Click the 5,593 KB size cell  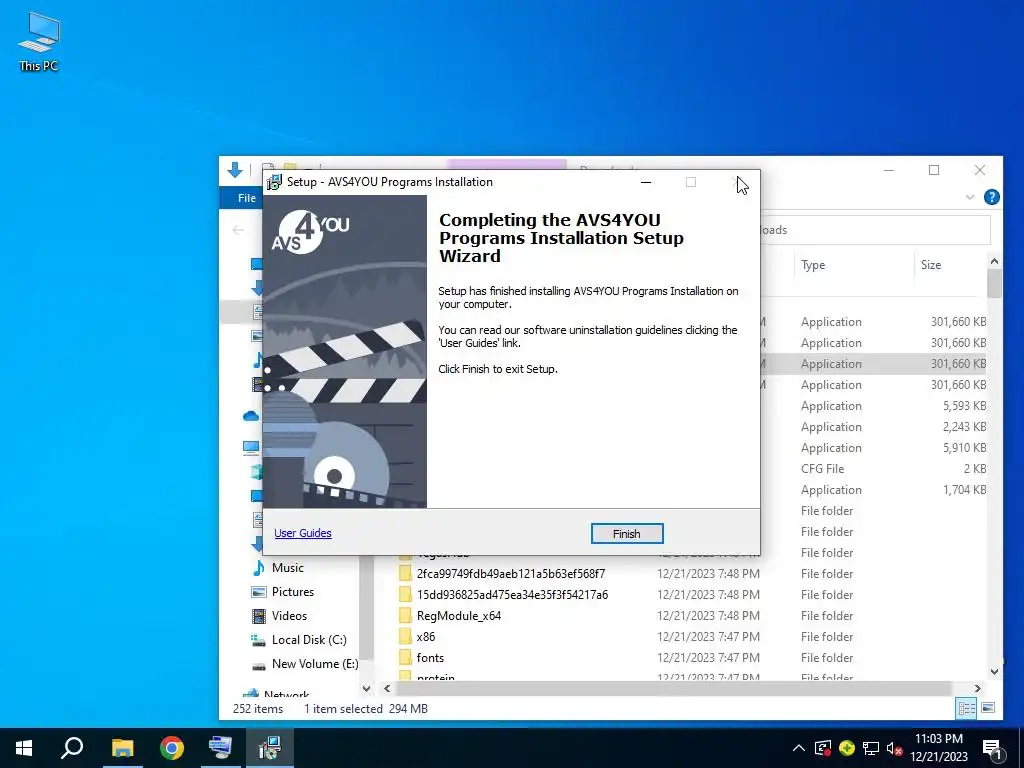click(x=964, y=406)
